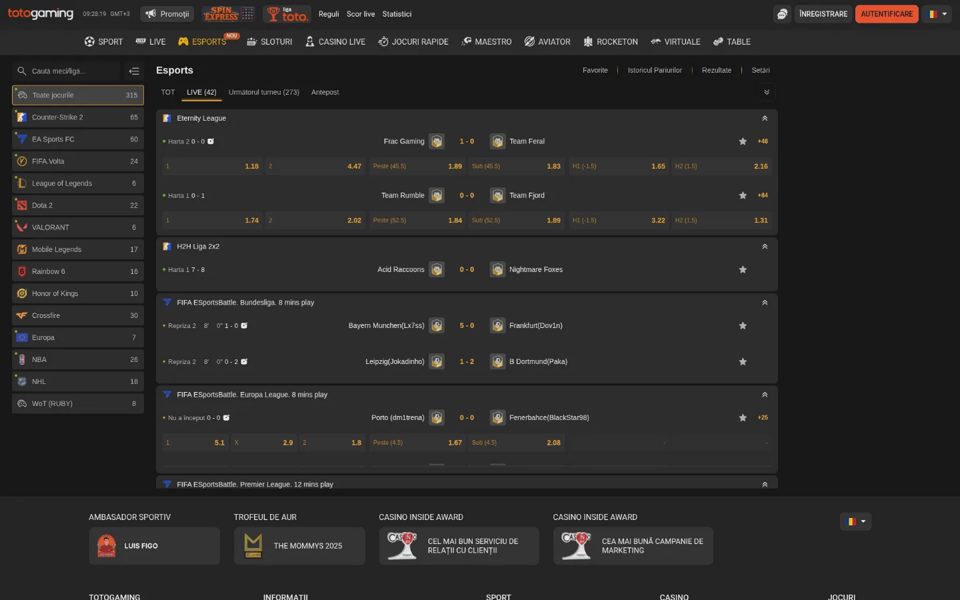Click the ÎNREGISTRARE button

pos(823,14)
